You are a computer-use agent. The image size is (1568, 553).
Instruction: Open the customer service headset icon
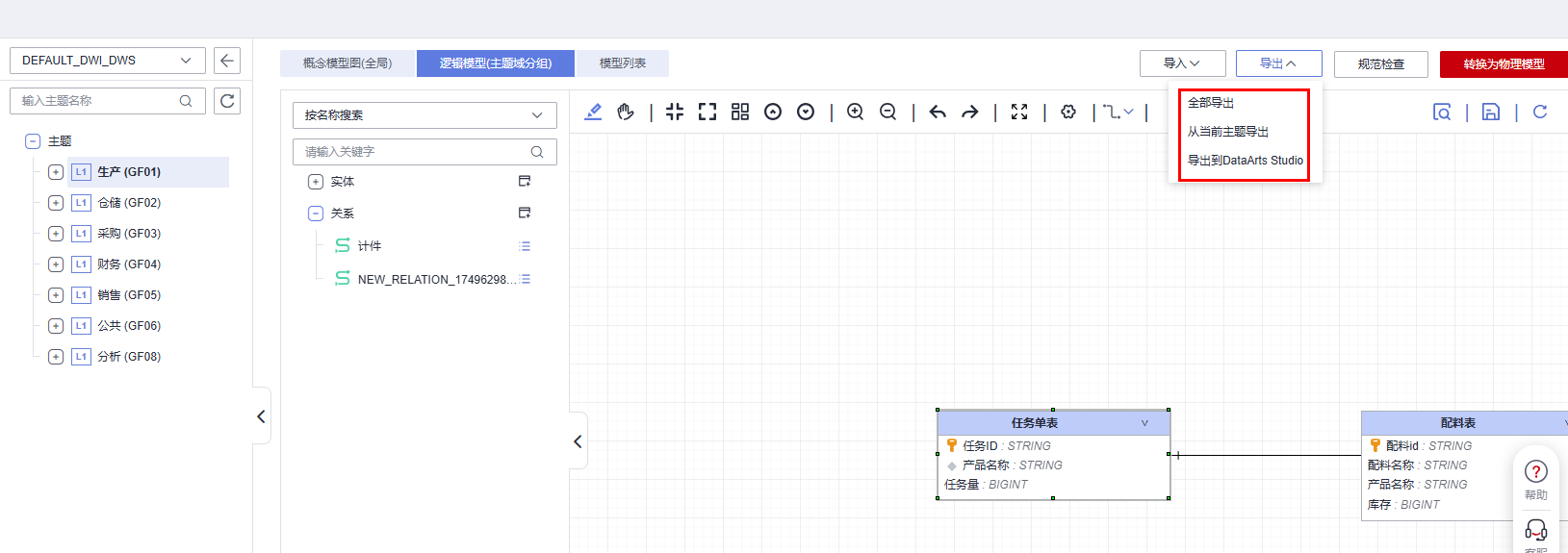(1536, 530)
